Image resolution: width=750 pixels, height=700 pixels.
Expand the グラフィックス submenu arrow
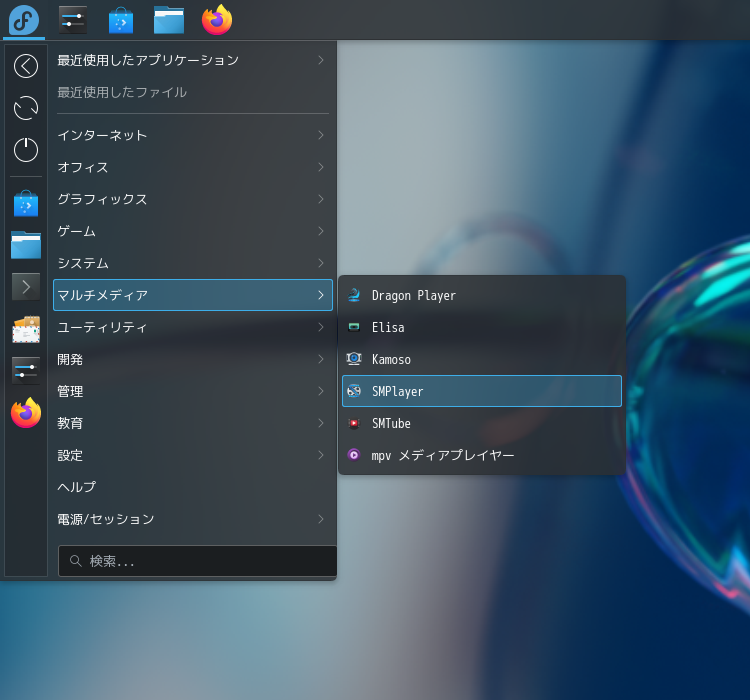coord(321,199)
